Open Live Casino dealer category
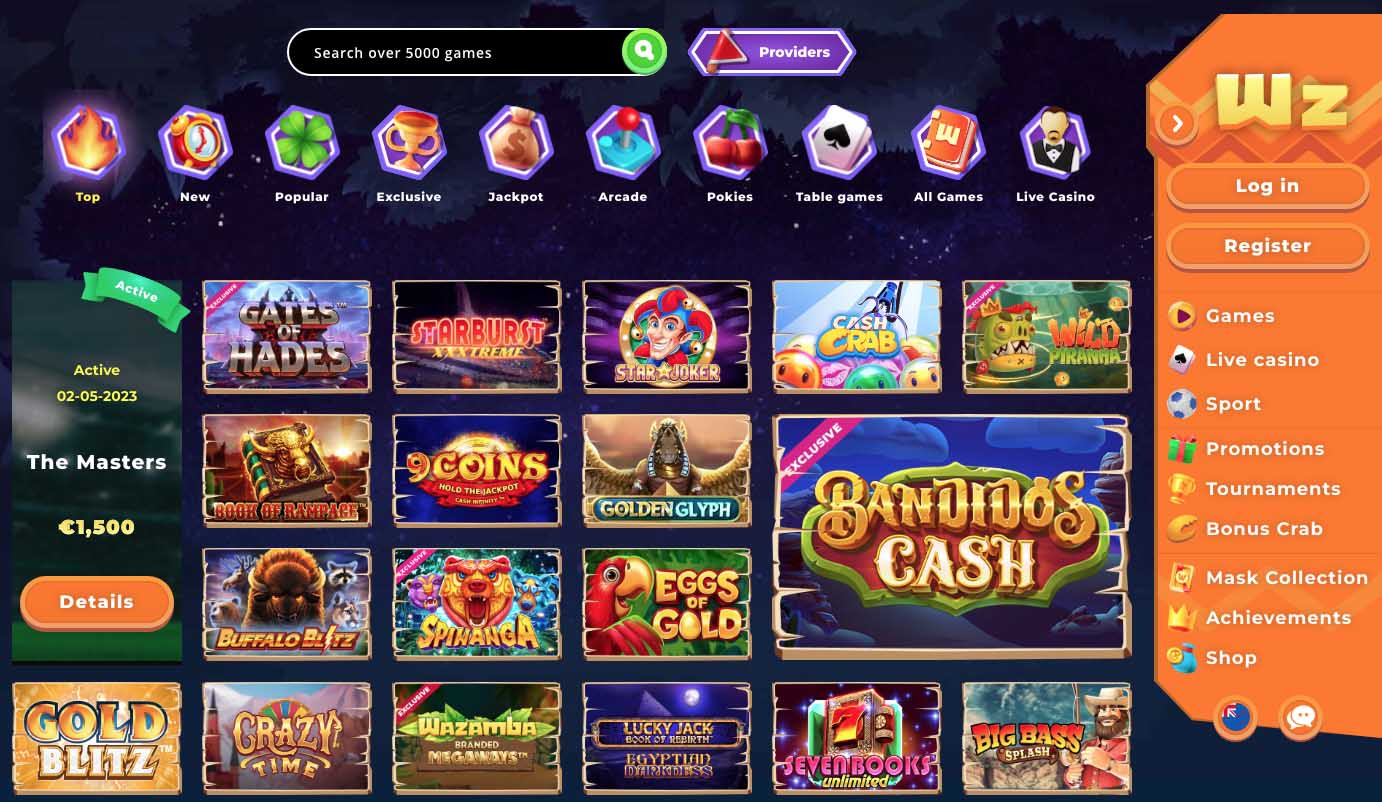This screenshot has height=802, width=1382. (1055, 143)
